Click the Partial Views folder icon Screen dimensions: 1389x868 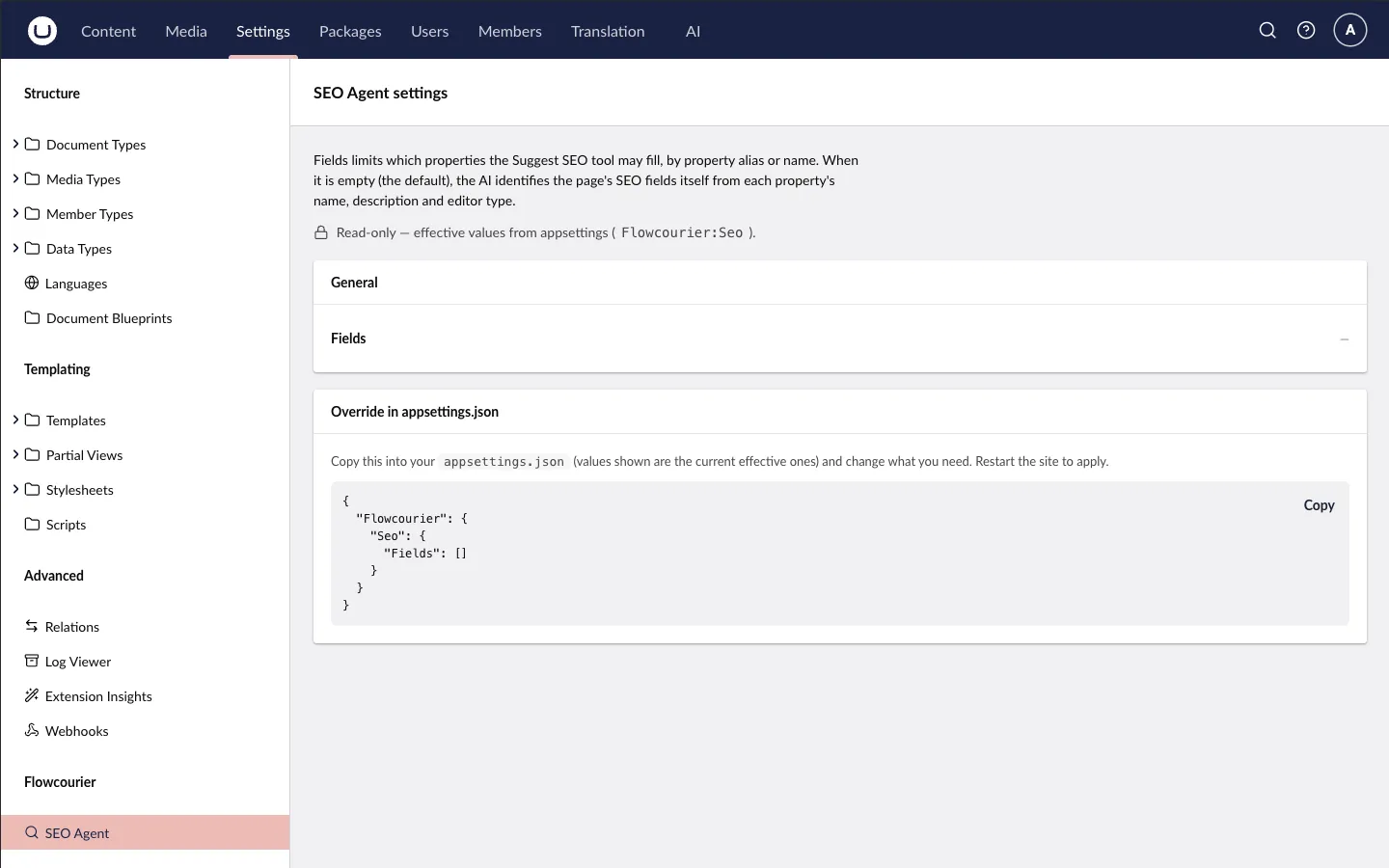click(32, 454)
